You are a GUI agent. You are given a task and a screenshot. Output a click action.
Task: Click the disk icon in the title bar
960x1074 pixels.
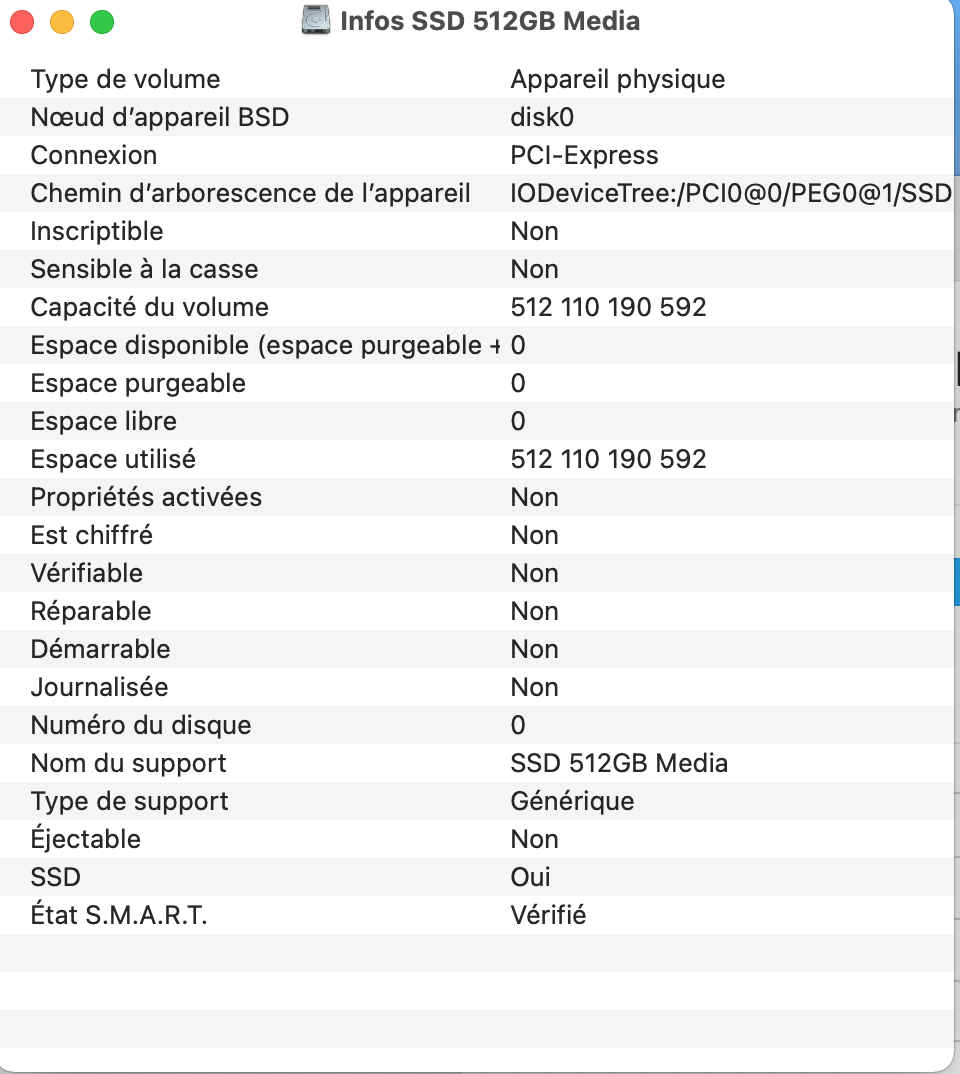coord(316,21)
